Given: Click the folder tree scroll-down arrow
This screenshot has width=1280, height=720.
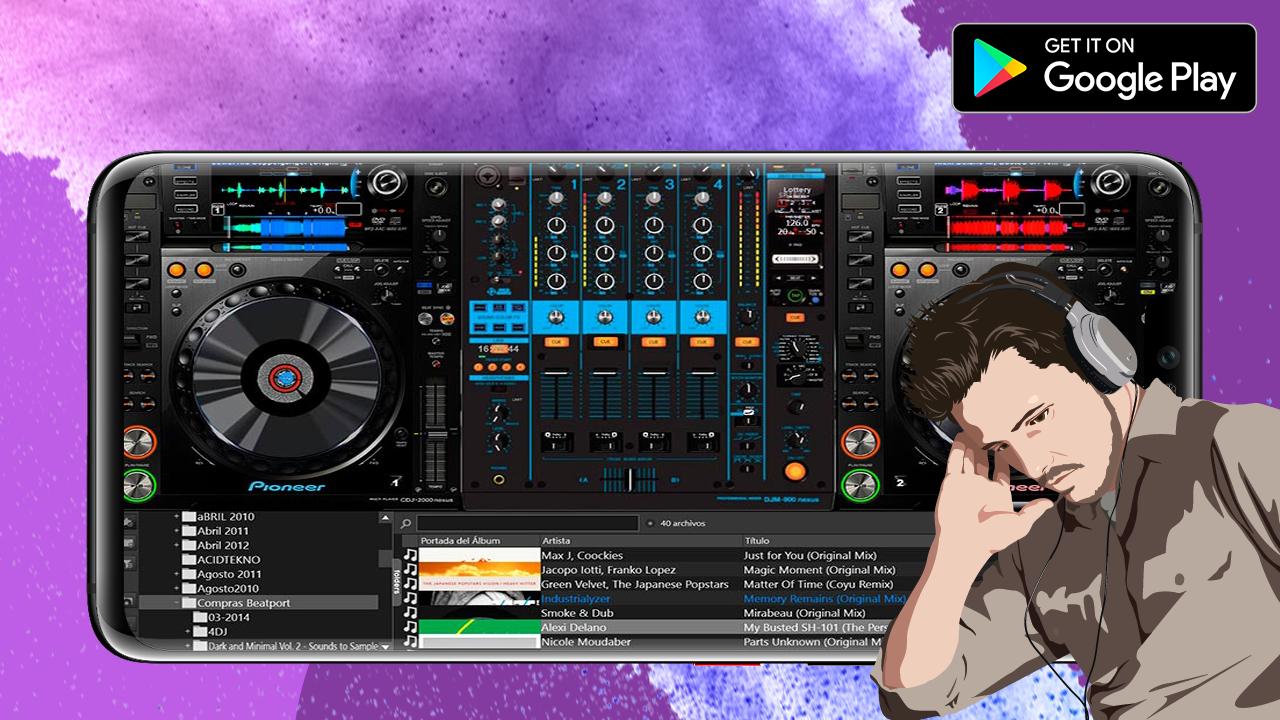Looking at the screenshot, I should point(386,646).
